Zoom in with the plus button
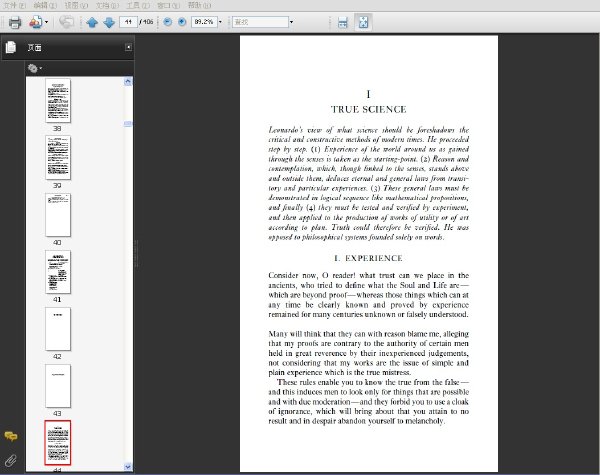This screenshot has height=475, width=600. pos(182,22)
